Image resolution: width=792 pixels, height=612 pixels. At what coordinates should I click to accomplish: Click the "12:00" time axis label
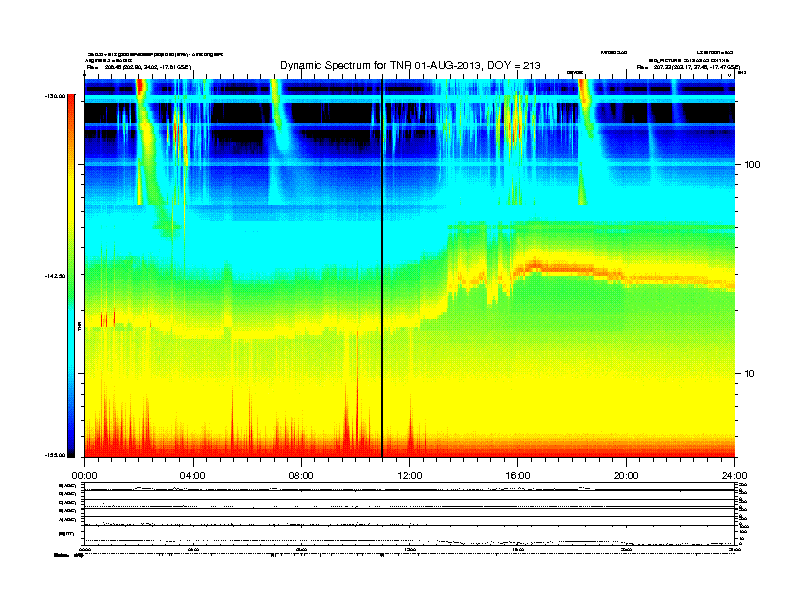pyautogui.click(x=410, y=476)
